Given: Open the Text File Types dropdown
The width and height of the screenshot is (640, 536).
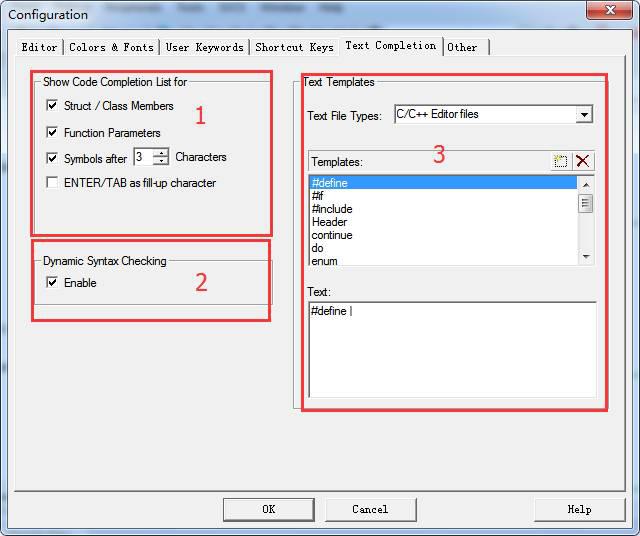Looking at the screenshot, I should click(584, 115).
